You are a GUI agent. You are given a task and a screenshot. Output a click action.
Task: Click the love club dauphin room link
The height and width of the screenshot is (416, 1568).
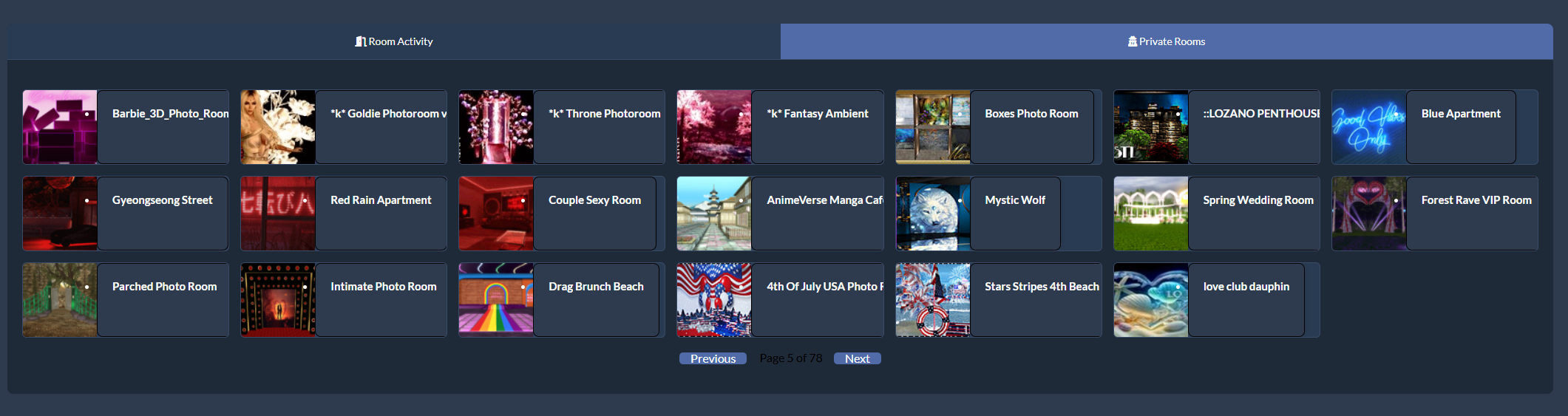[1246, 287]
